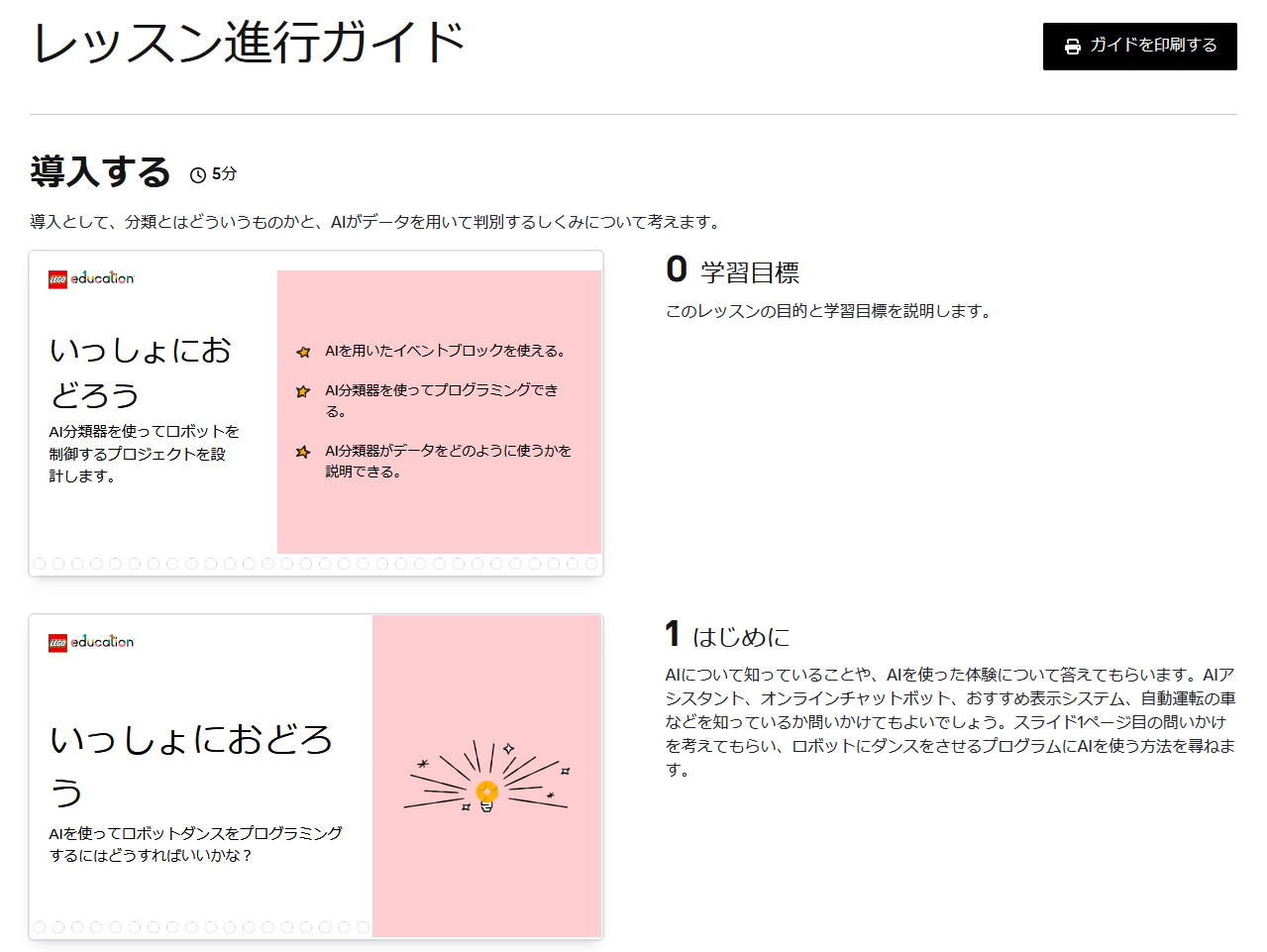
Task: Click the star beside AI分類器を使ってプログラミングできる
Action: coord(303,391)
